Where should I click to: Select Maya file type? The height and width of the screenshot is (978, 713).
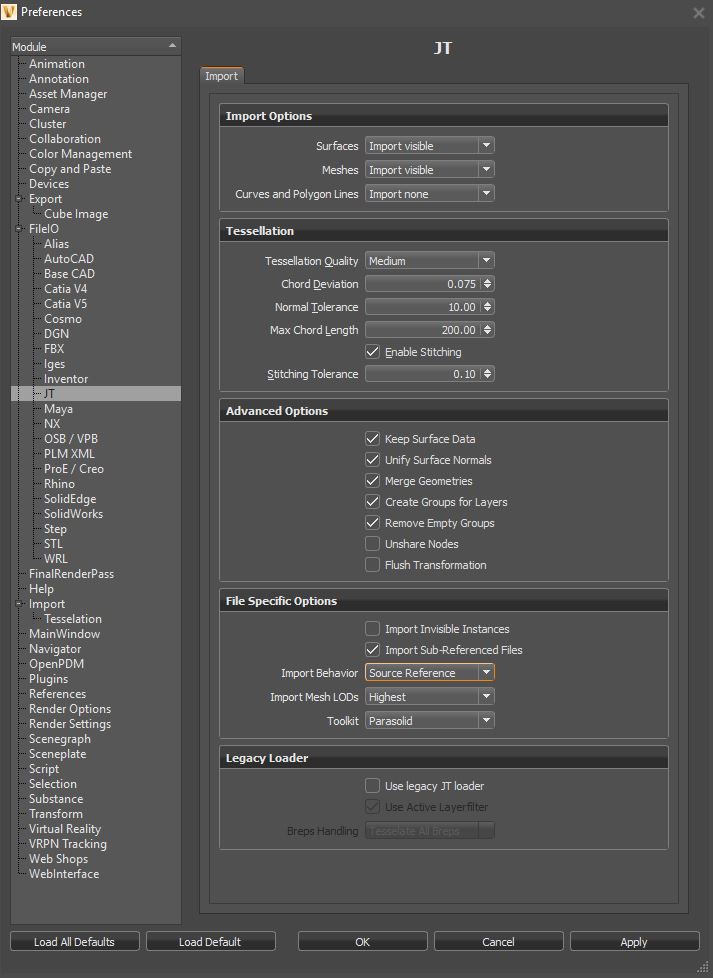coord(58,409)
